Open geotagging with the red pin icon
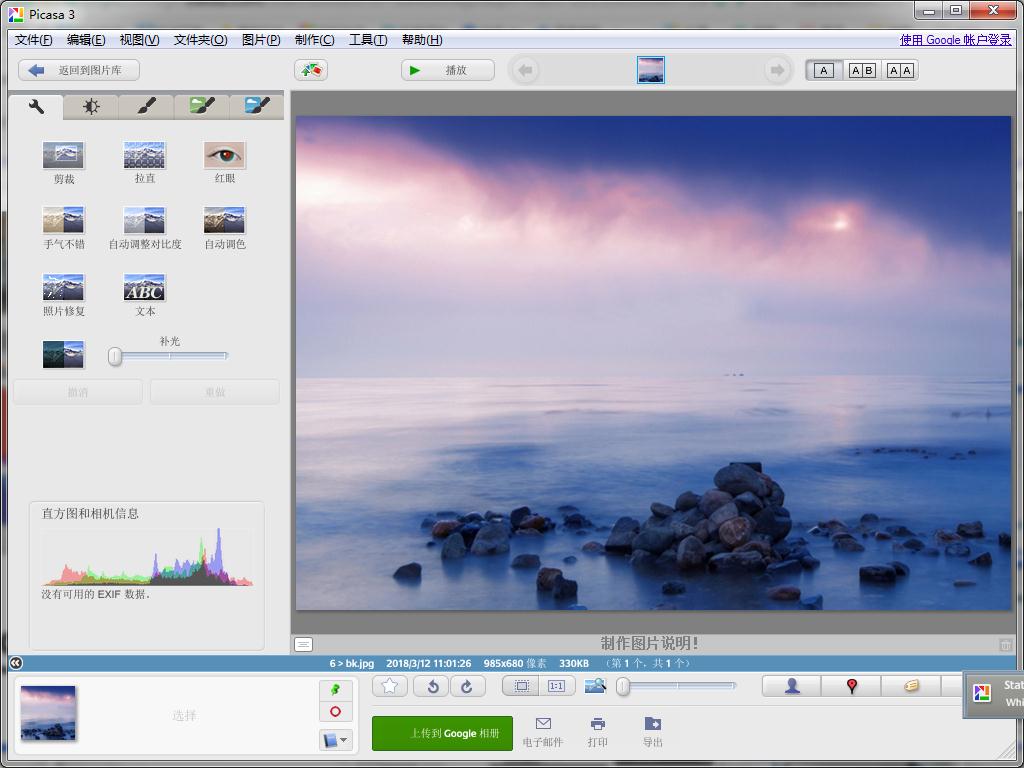Viewport: 1024px width, 768px height. point(851,686)
